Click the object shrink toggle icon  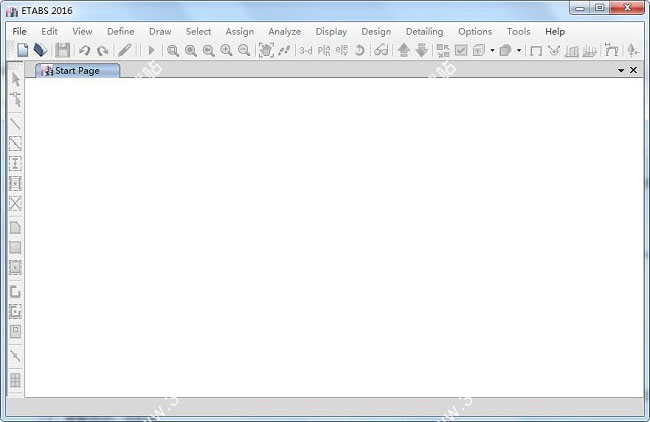(443, 50)
